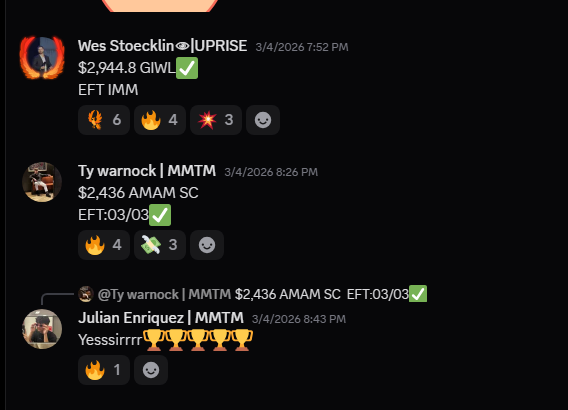Click the username Wes Stoecklin|UPRISE
Image resolution: width=568 pixels, height=410 pixels.
point(163,46)
